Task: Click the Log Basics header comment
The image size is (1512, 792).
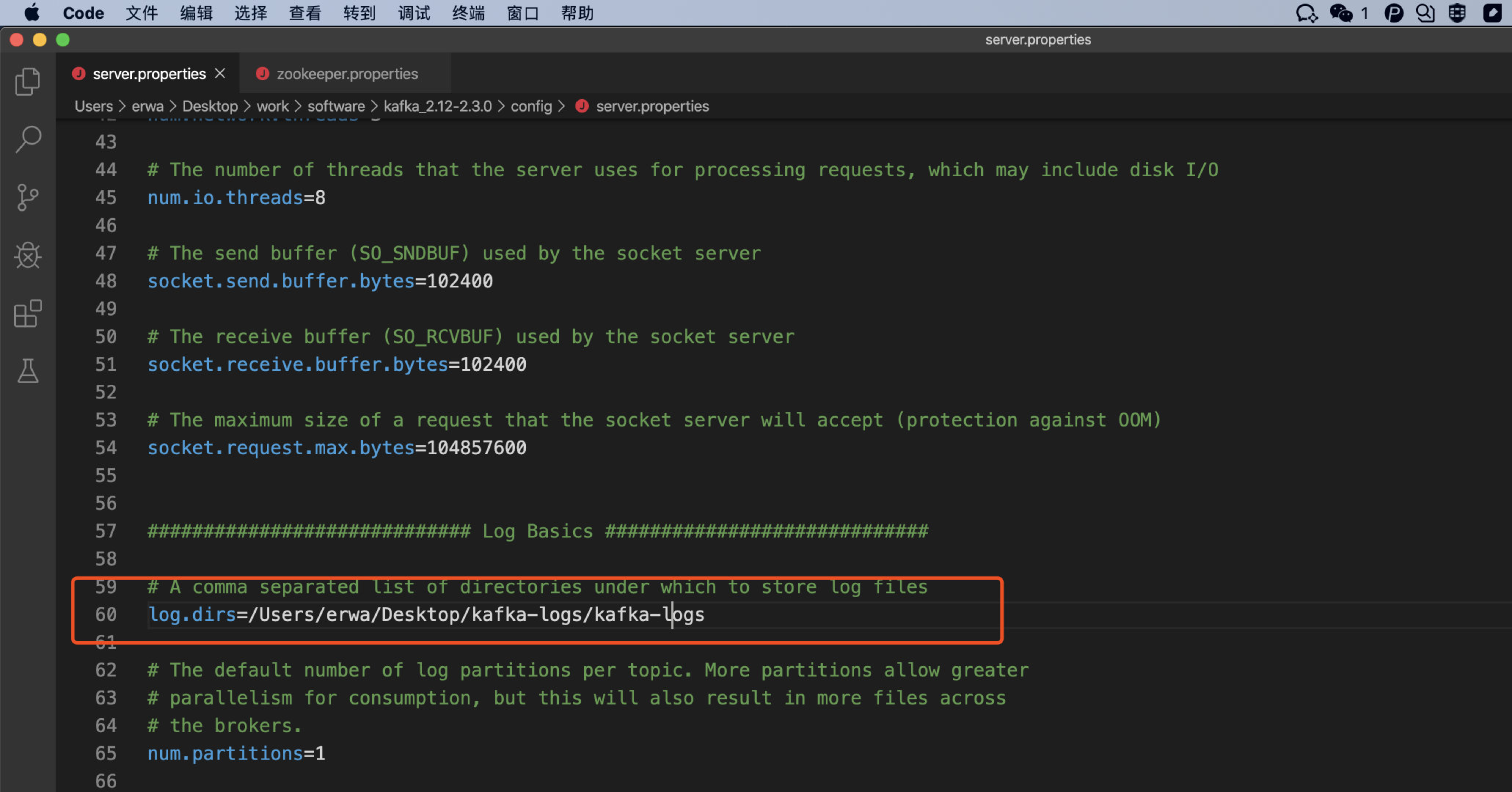Action: (538, 531)
